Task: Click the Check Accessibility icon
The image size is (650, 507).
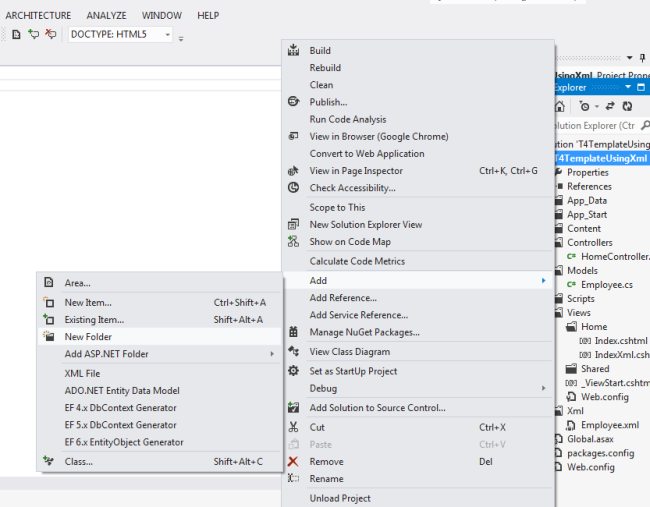Action: [x=293, y=187]
